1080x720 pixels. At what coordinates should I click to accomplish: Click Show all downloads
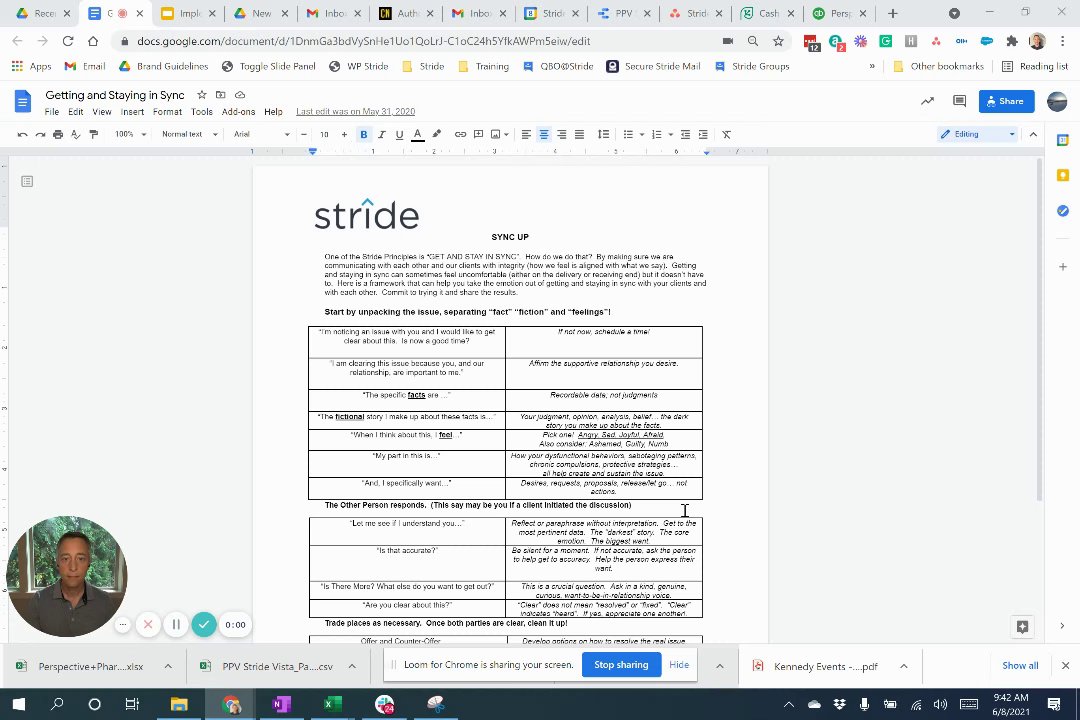1020,666
